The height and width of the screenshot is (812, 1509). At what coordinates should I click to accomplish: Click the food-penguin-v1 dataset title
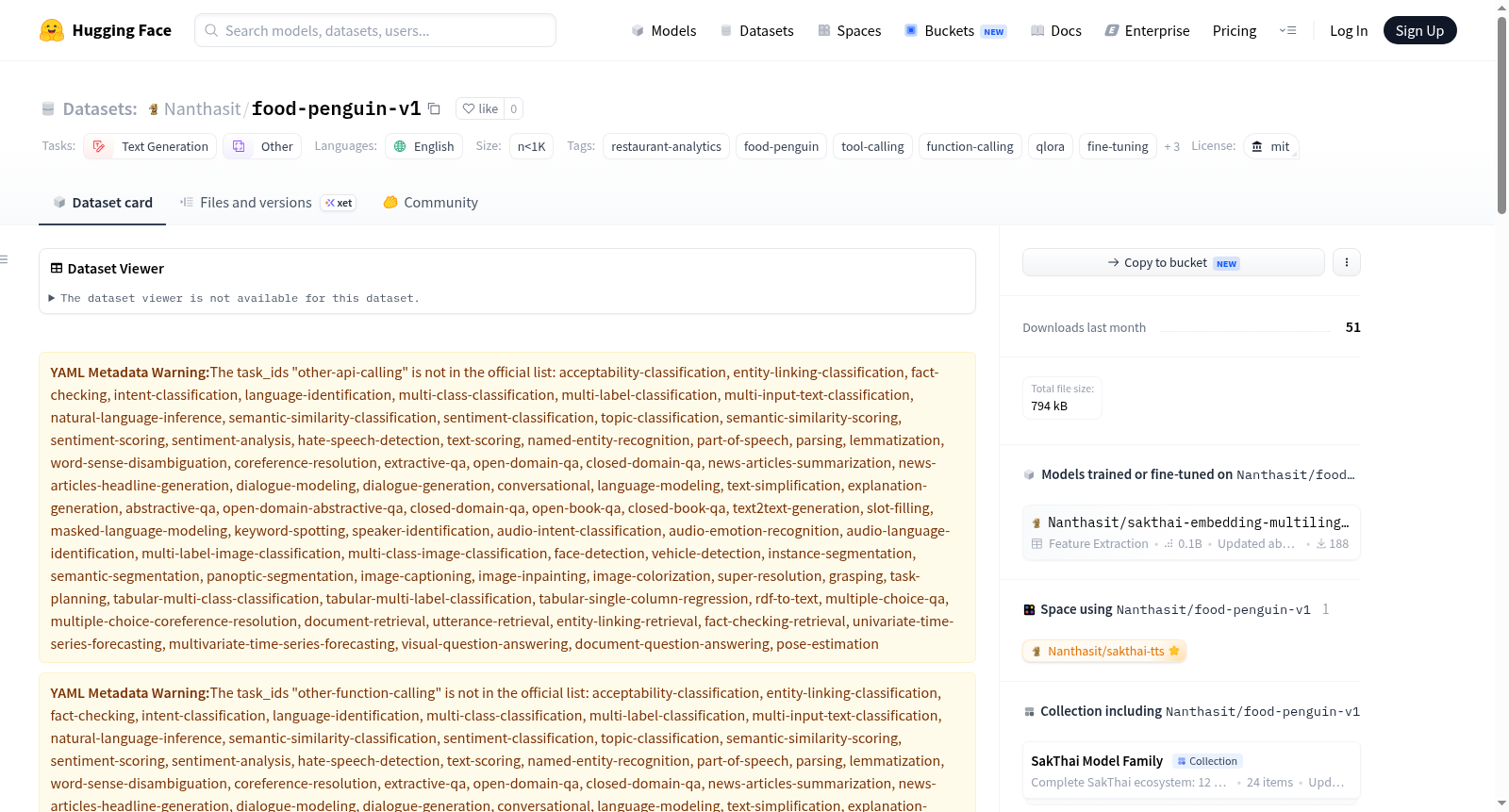337,108
